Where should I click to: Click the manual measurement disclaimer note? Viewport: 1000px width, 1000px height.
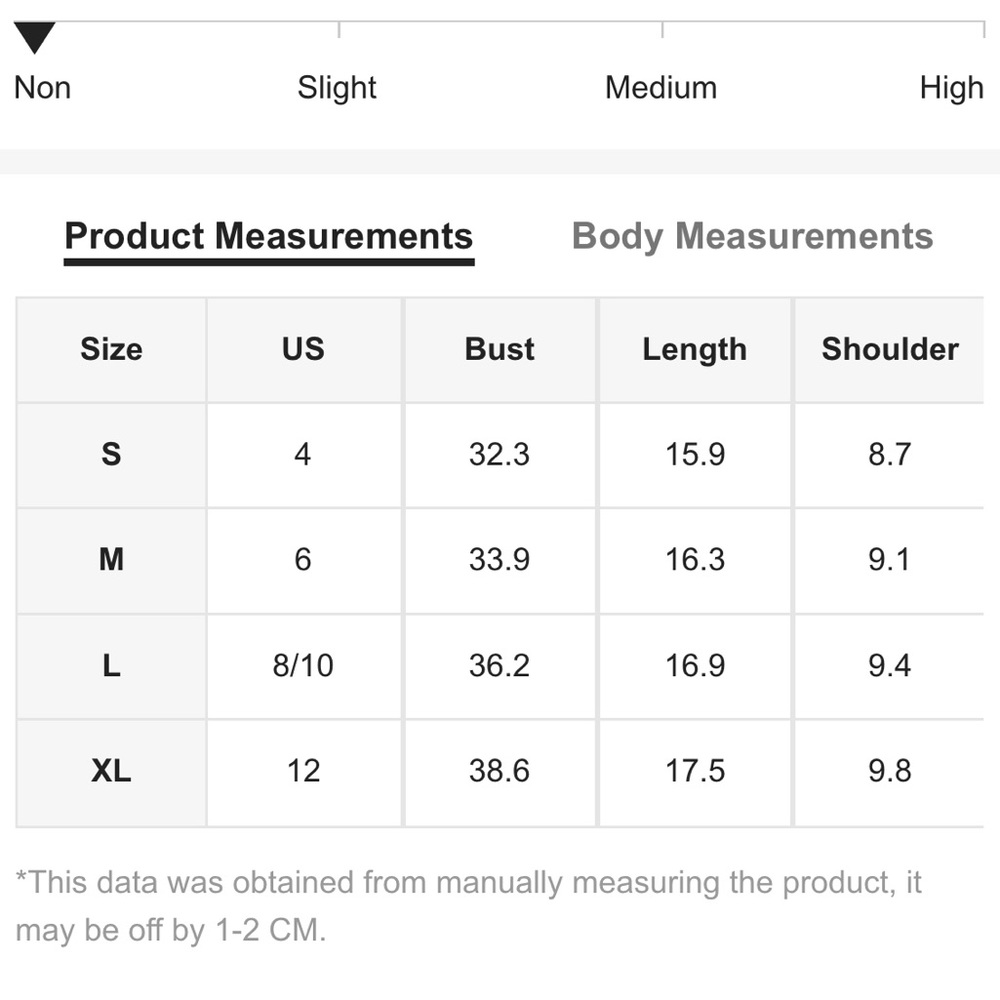coord(468,907)
